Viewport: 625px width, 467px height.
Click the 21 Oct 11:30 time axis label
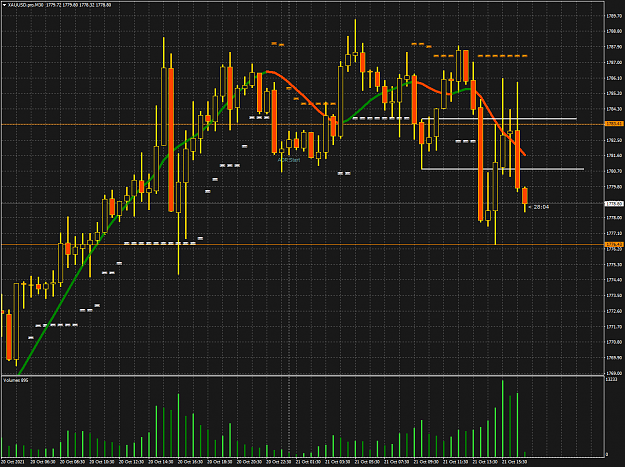click(x=456, y=462)
